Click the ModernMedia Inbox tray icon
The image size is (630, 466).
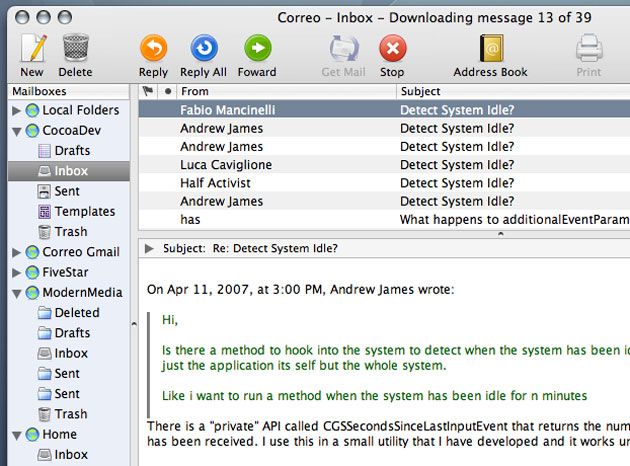(44, 353)
